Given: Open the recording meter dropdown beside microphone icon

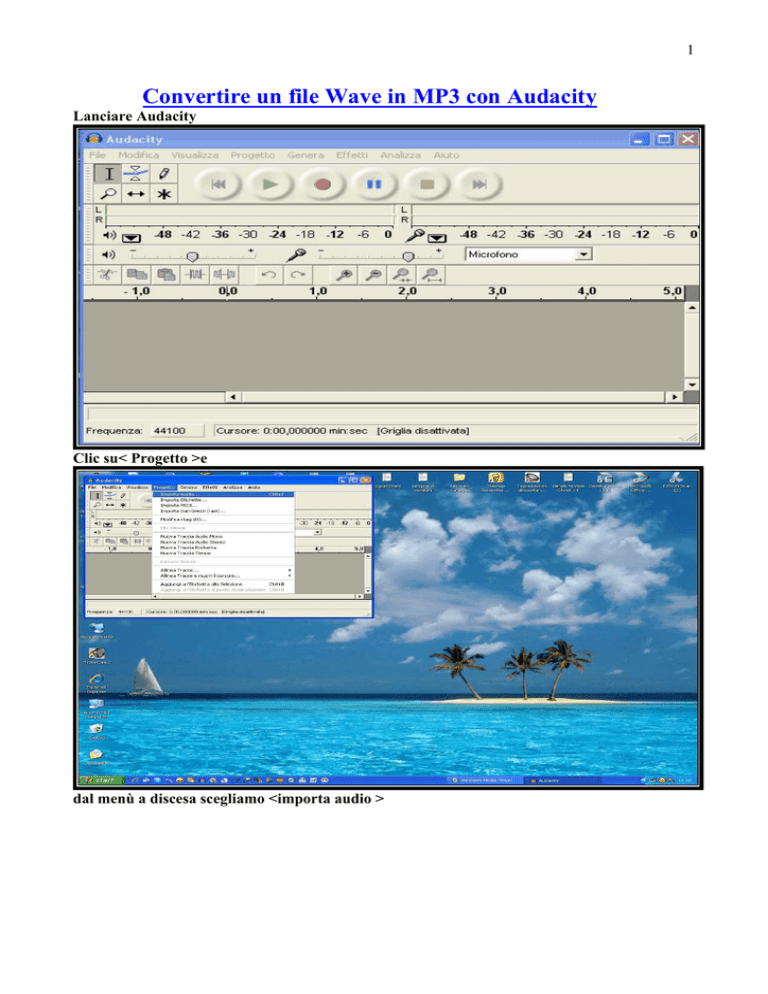Looking at the screenshot, I should (436, 238).
